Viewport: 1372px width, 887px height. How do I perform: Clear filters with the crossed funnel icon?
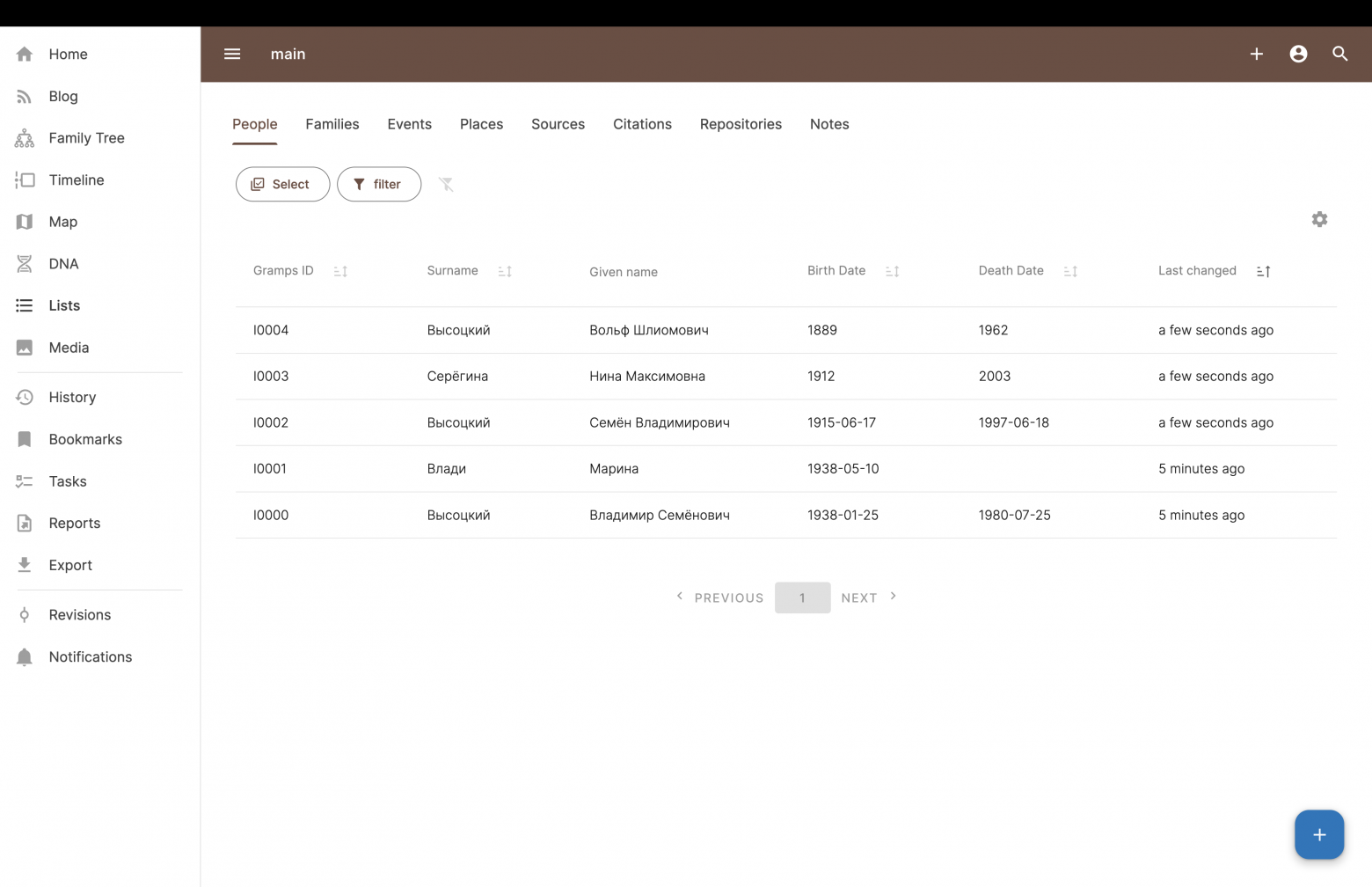pyautogui.click(x=446, y=184)
